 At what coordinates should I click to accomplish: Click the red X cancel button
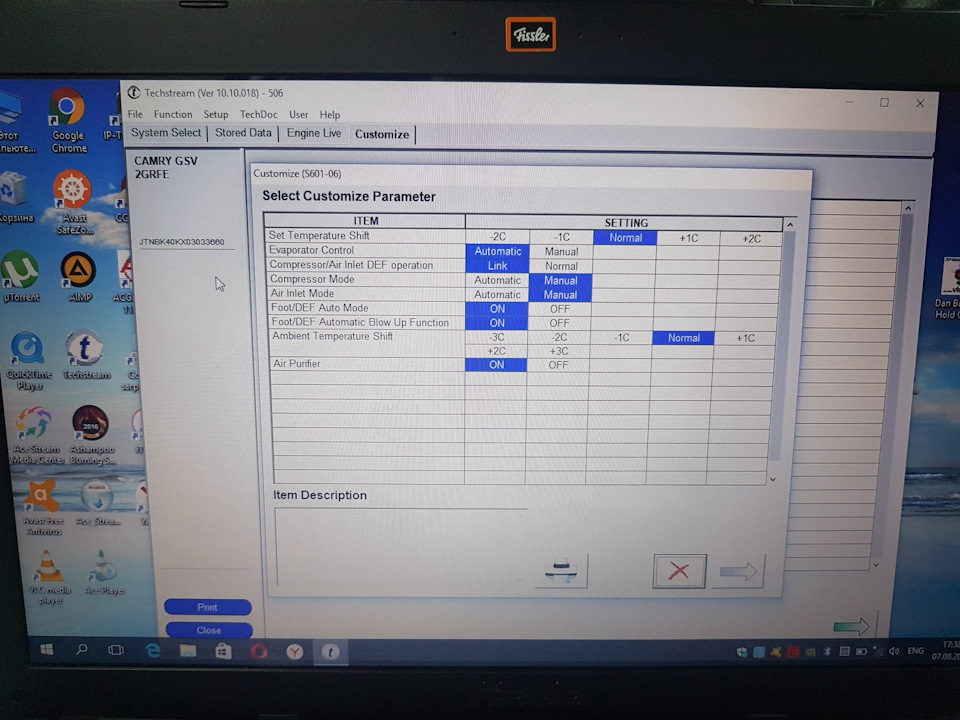(x=679, y=571)
